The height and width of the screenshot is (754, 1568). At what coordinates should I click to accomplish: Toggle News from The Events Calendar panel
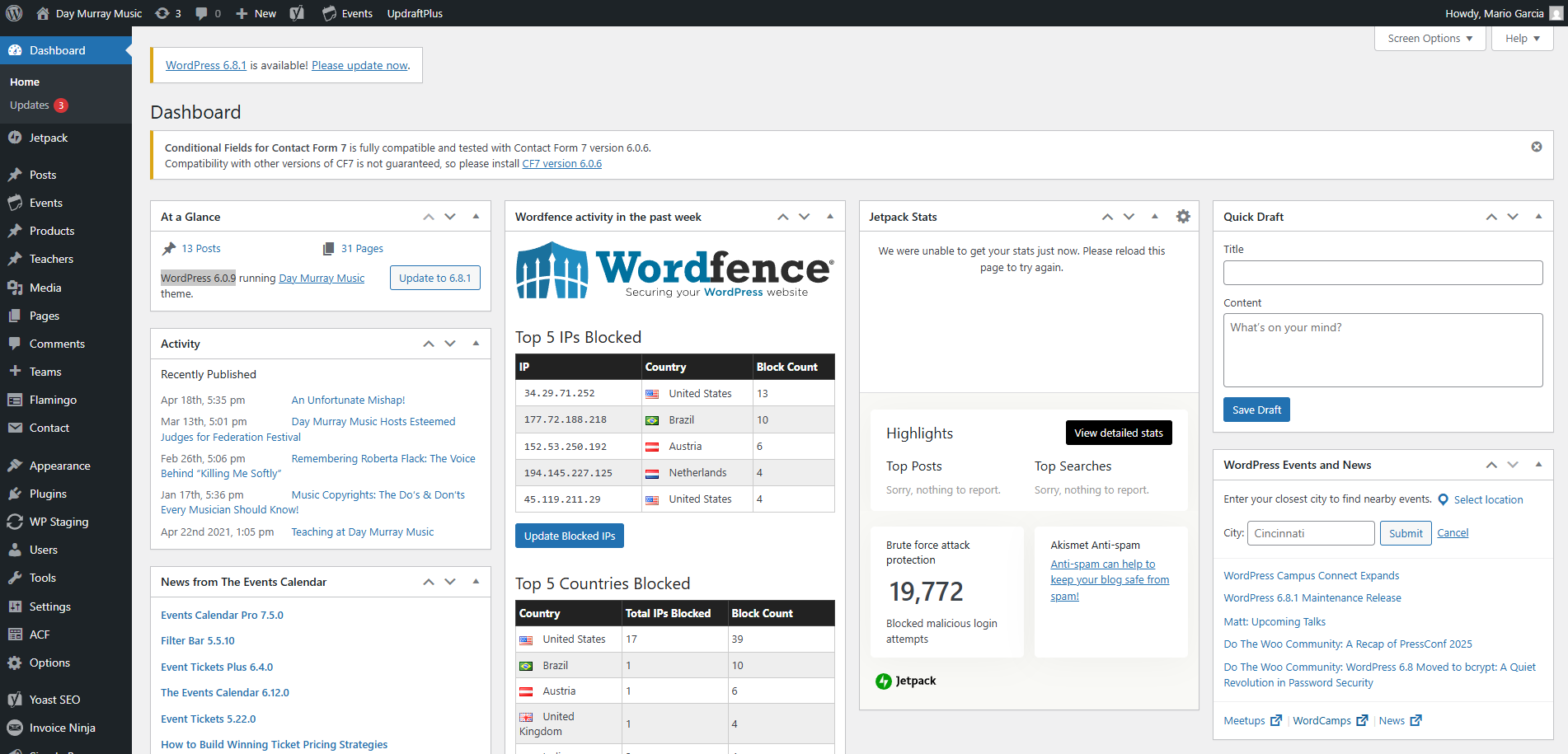(x=476, y=582)
